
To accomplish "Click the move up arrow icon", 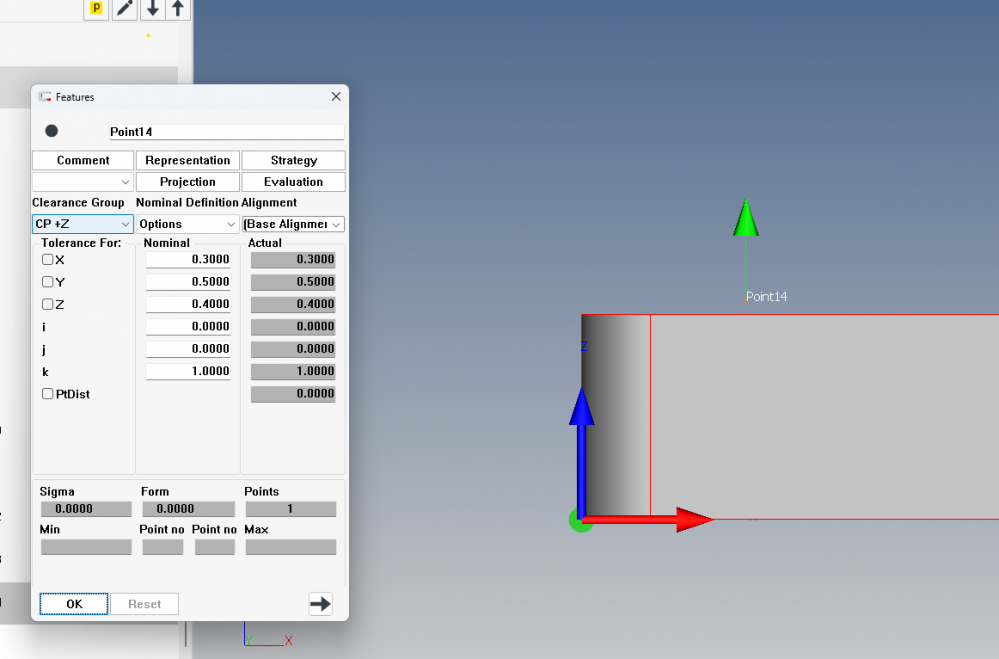I will [x=178, y=9].
